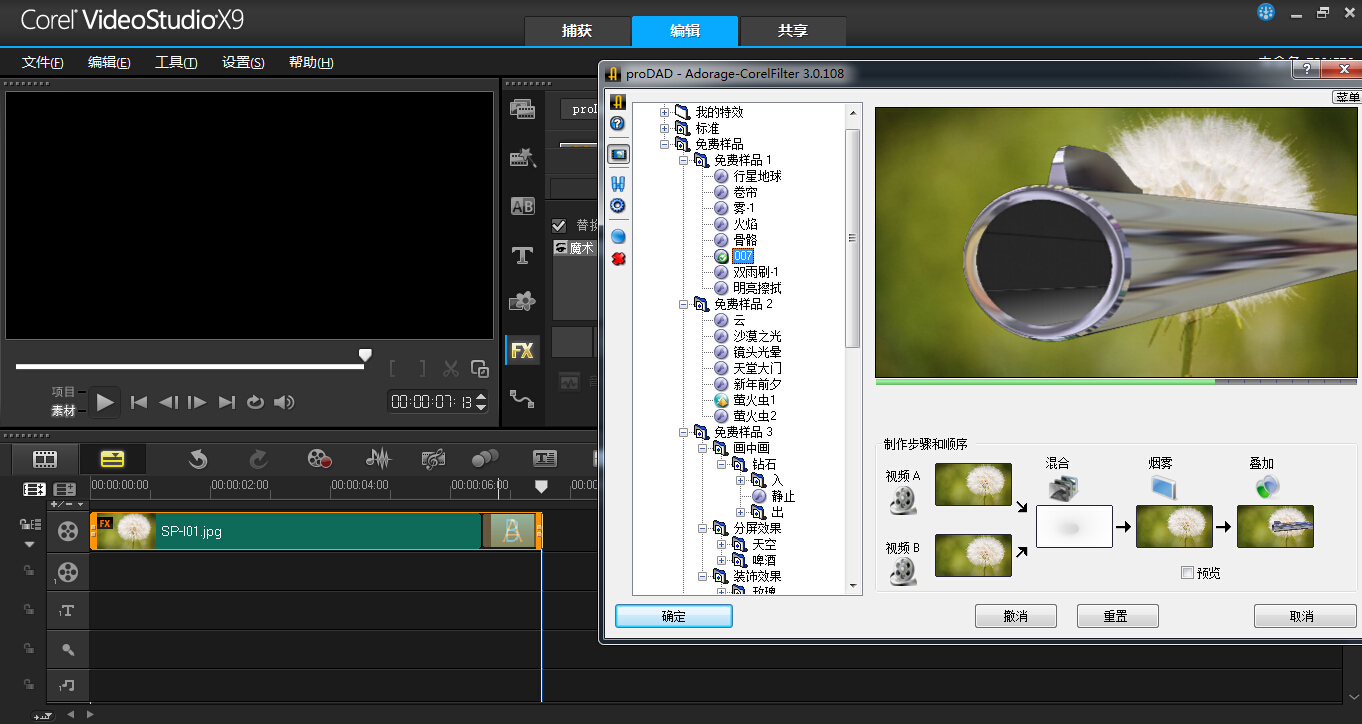Click the scissors split-clip icon under the preview

(x=451, y=369)
